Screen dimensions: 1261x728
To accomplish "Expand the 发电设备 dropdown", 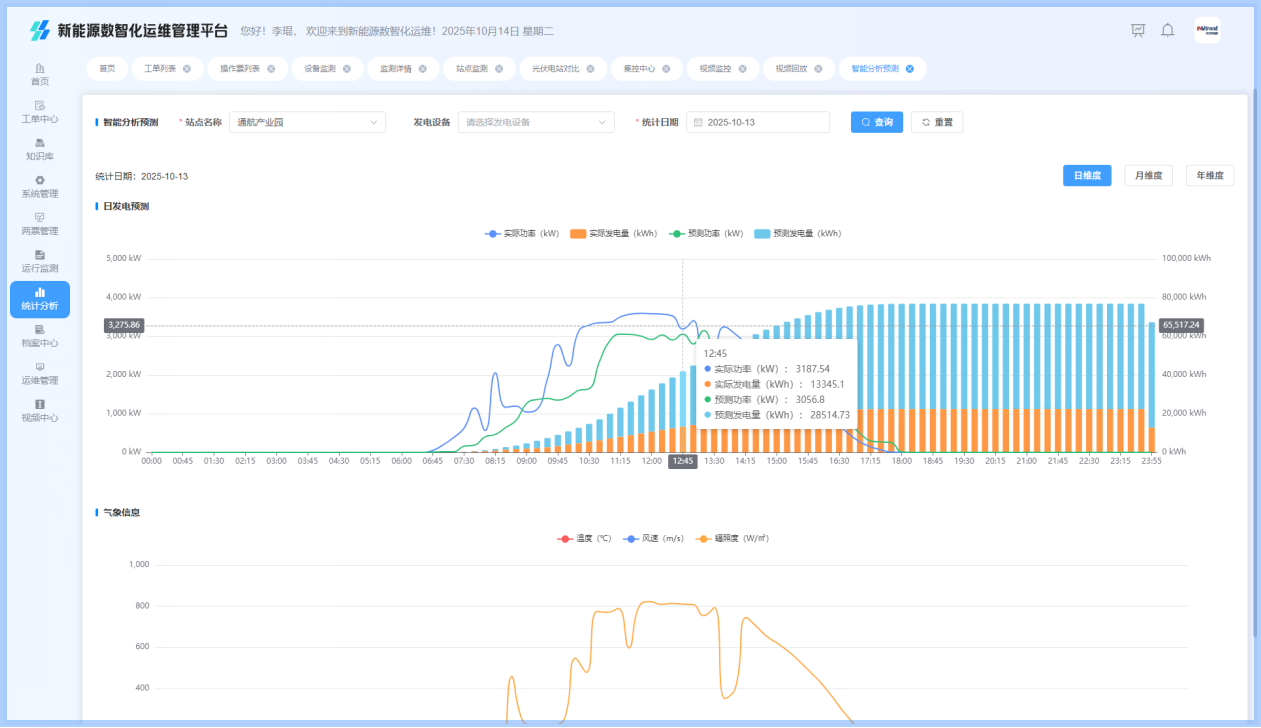I will [x=536, y=122].
